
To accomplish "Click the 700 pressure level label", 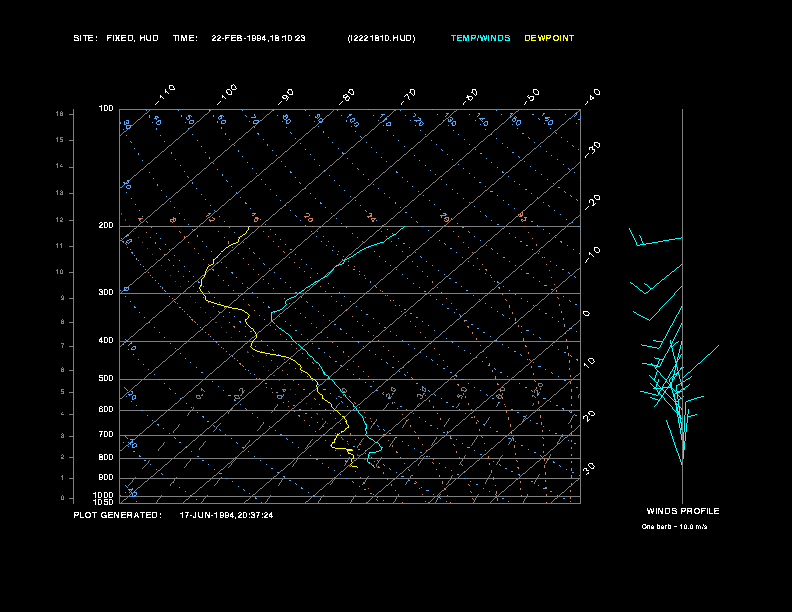I will click(106, 434).
